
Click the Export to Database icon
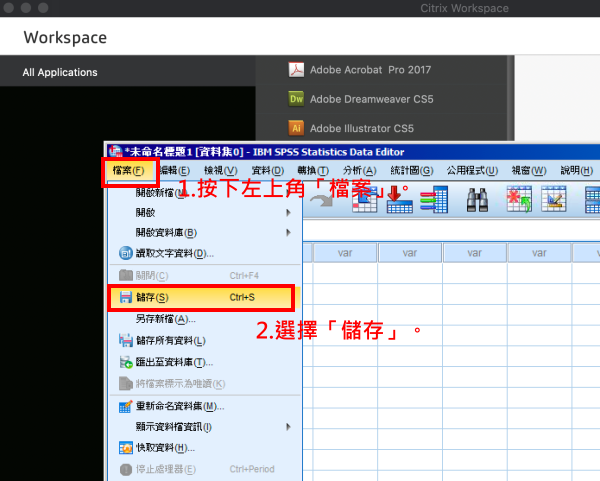[126, 362]
